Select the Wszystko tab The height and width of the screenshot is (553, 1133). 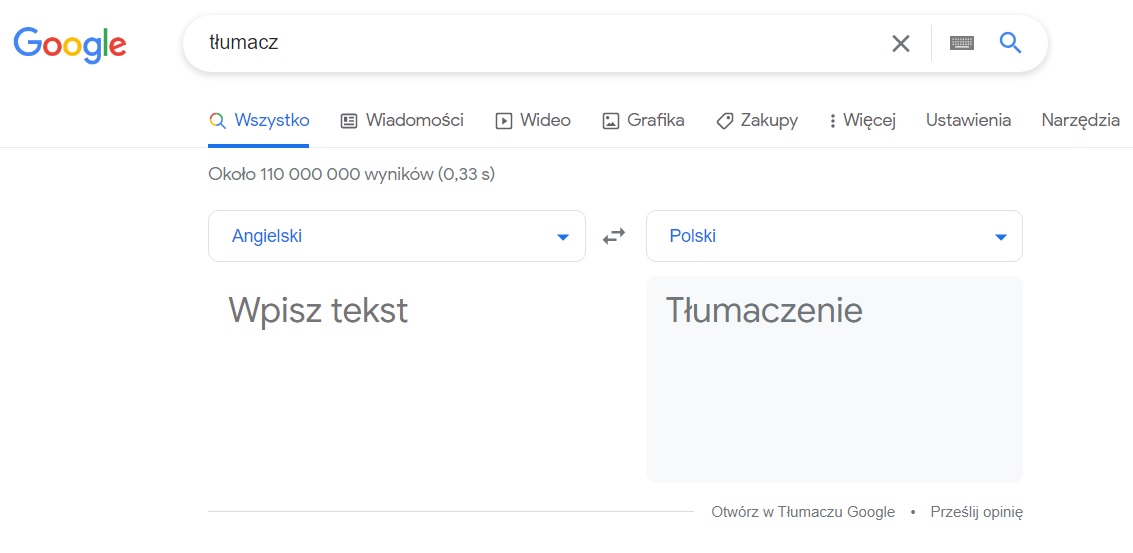click(x=259, y=121)
